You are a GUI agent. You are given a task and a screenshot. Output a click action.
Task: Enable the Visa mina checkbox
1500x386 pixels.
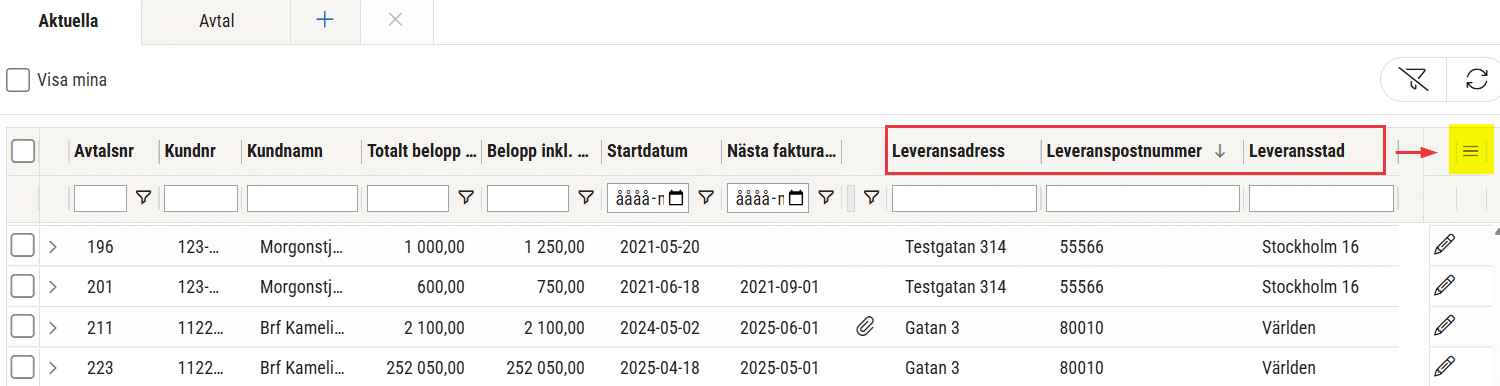click(17, 80)
